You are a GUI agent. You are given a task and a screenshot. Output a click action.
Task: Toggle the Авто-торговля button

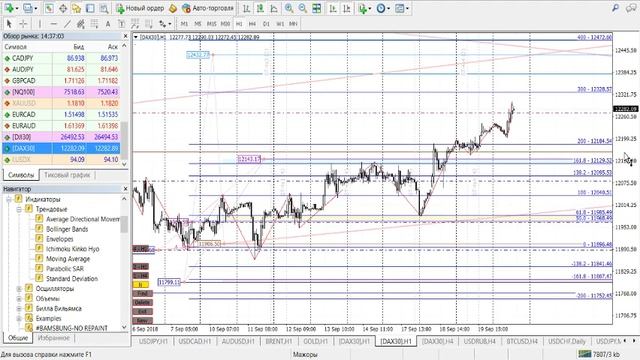208,8
